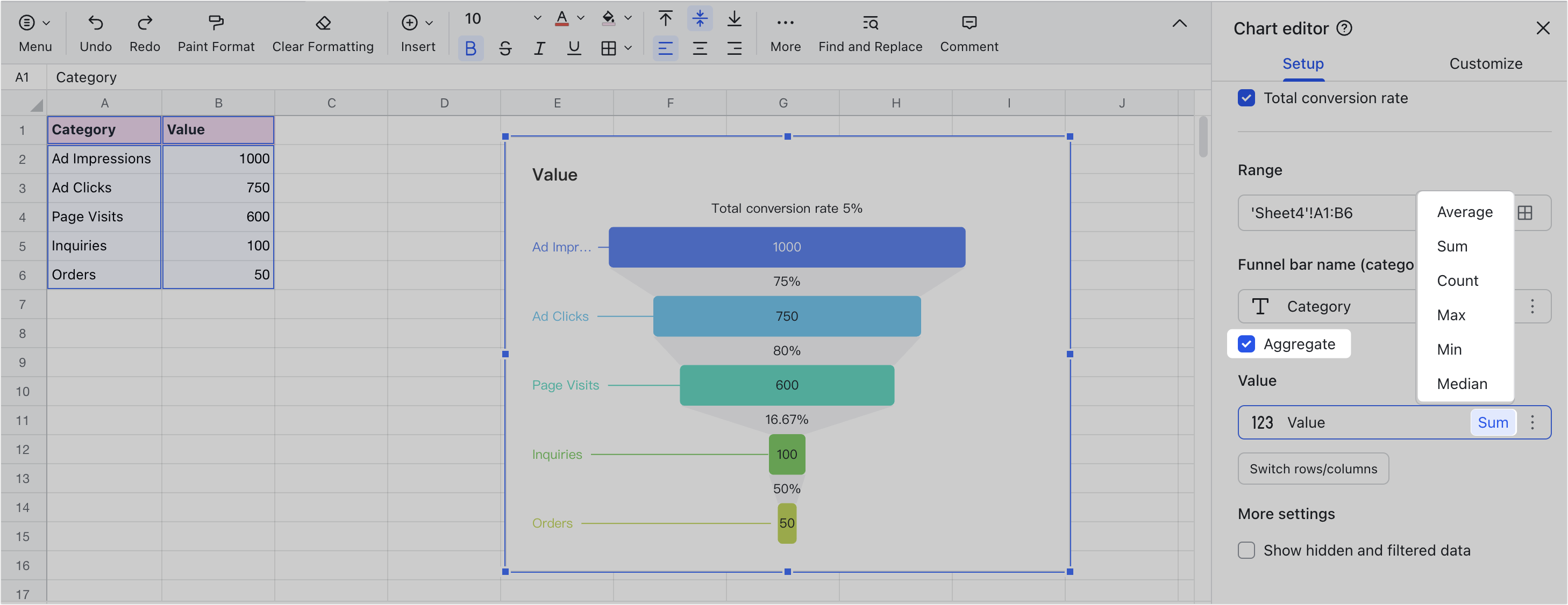
Task: Expand the borders dropdown arrow
Action: pos(629,48)
